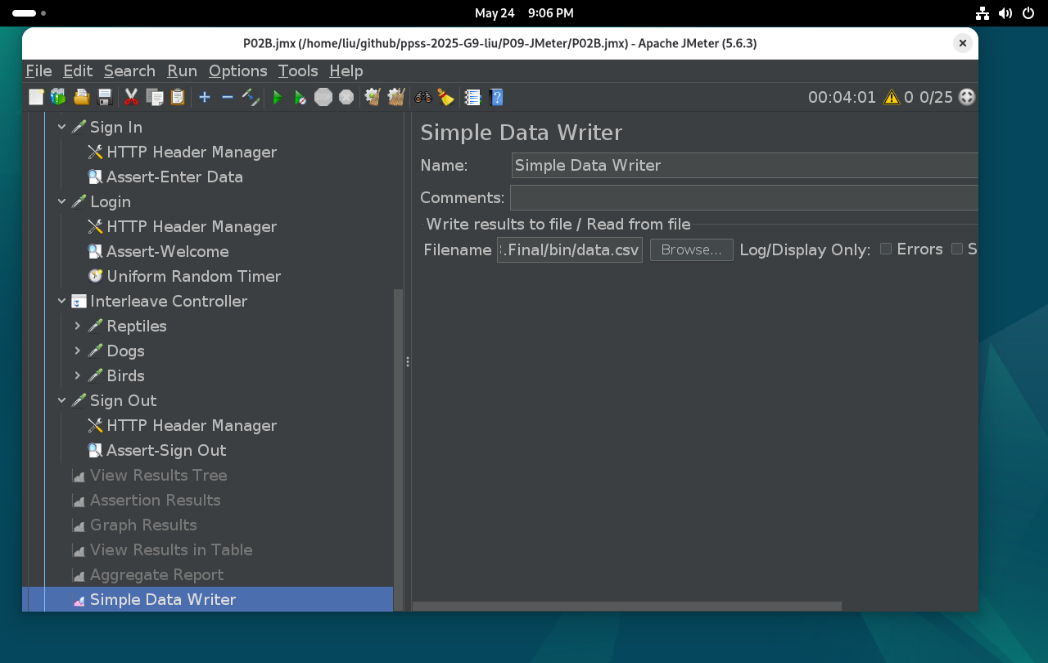Screen dimensions: 1048x663
Task: Open the network status icon in top bar
Action: 982,13
